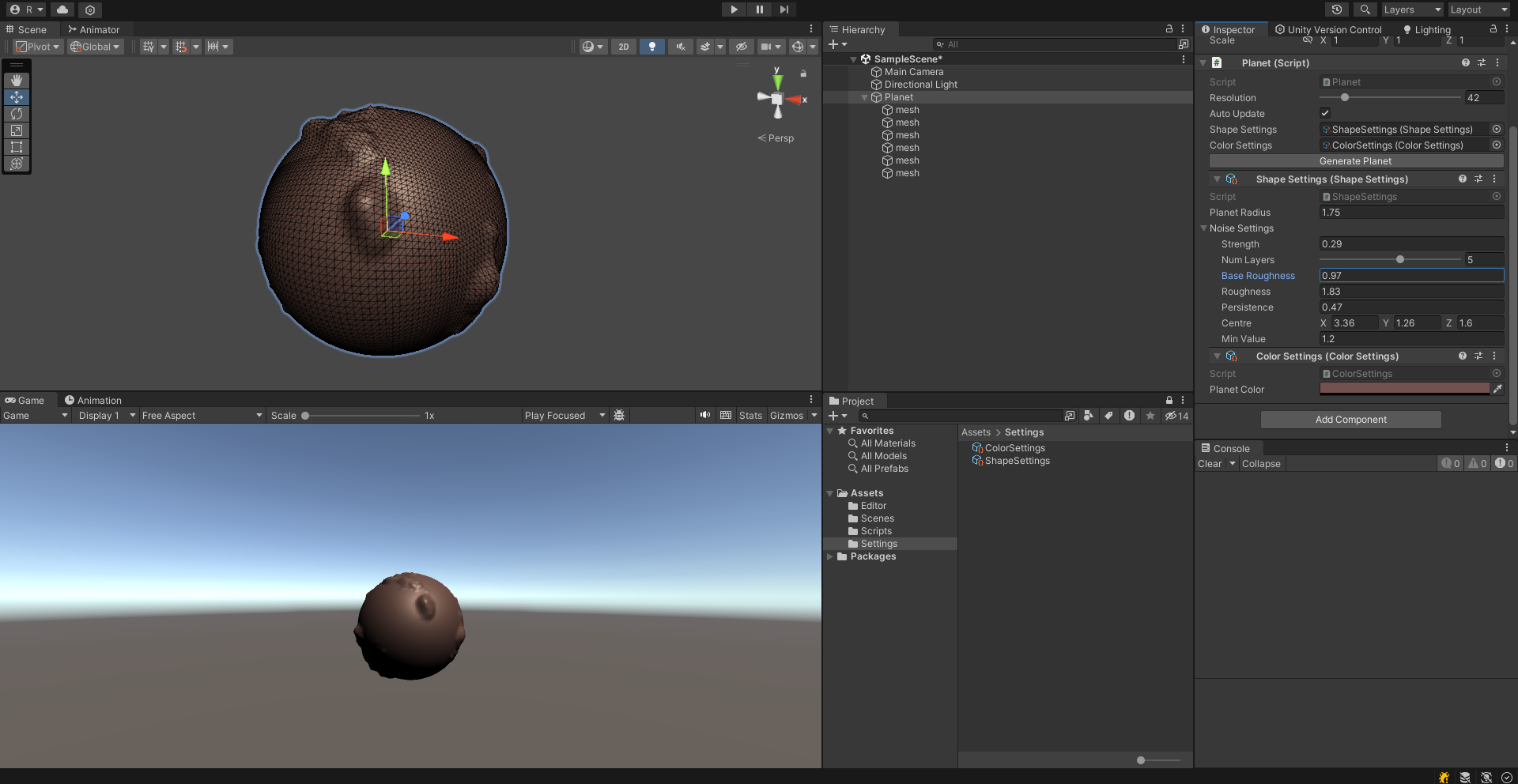Select the Scene tab

[26, 29]
